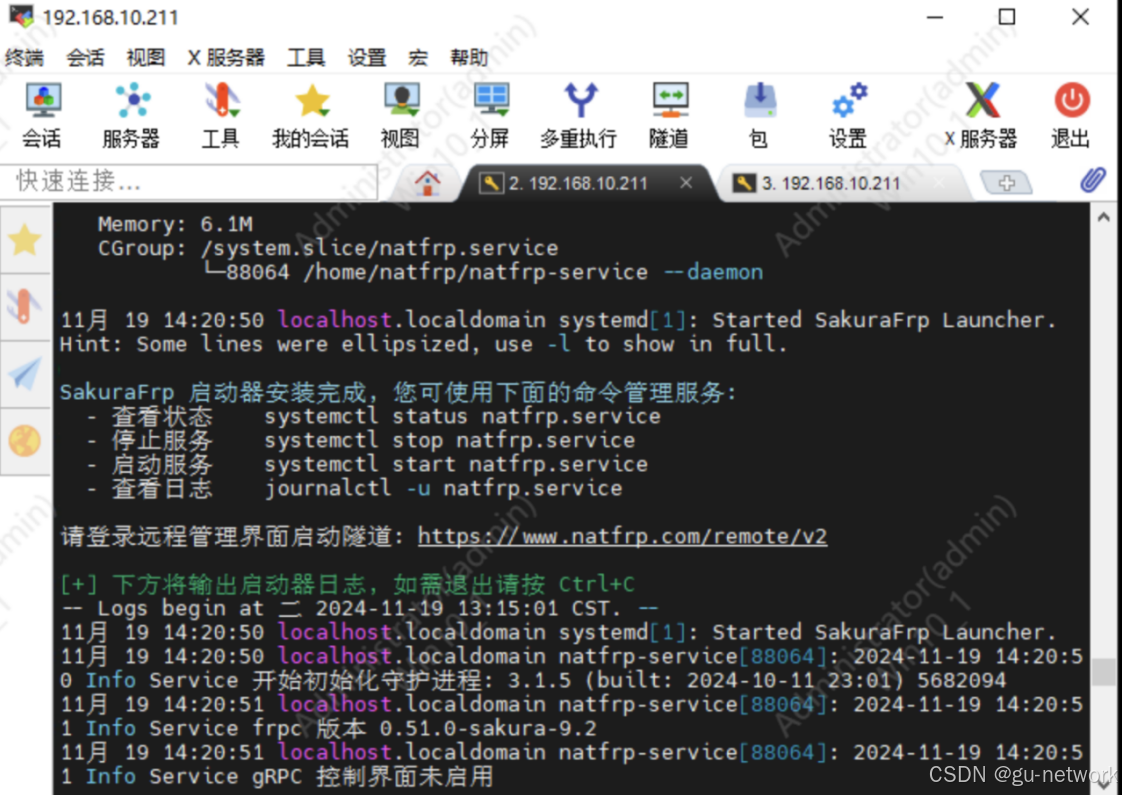Click the new tab plus button
The height and width of the screenshot is (795, 1122).
1006,183
